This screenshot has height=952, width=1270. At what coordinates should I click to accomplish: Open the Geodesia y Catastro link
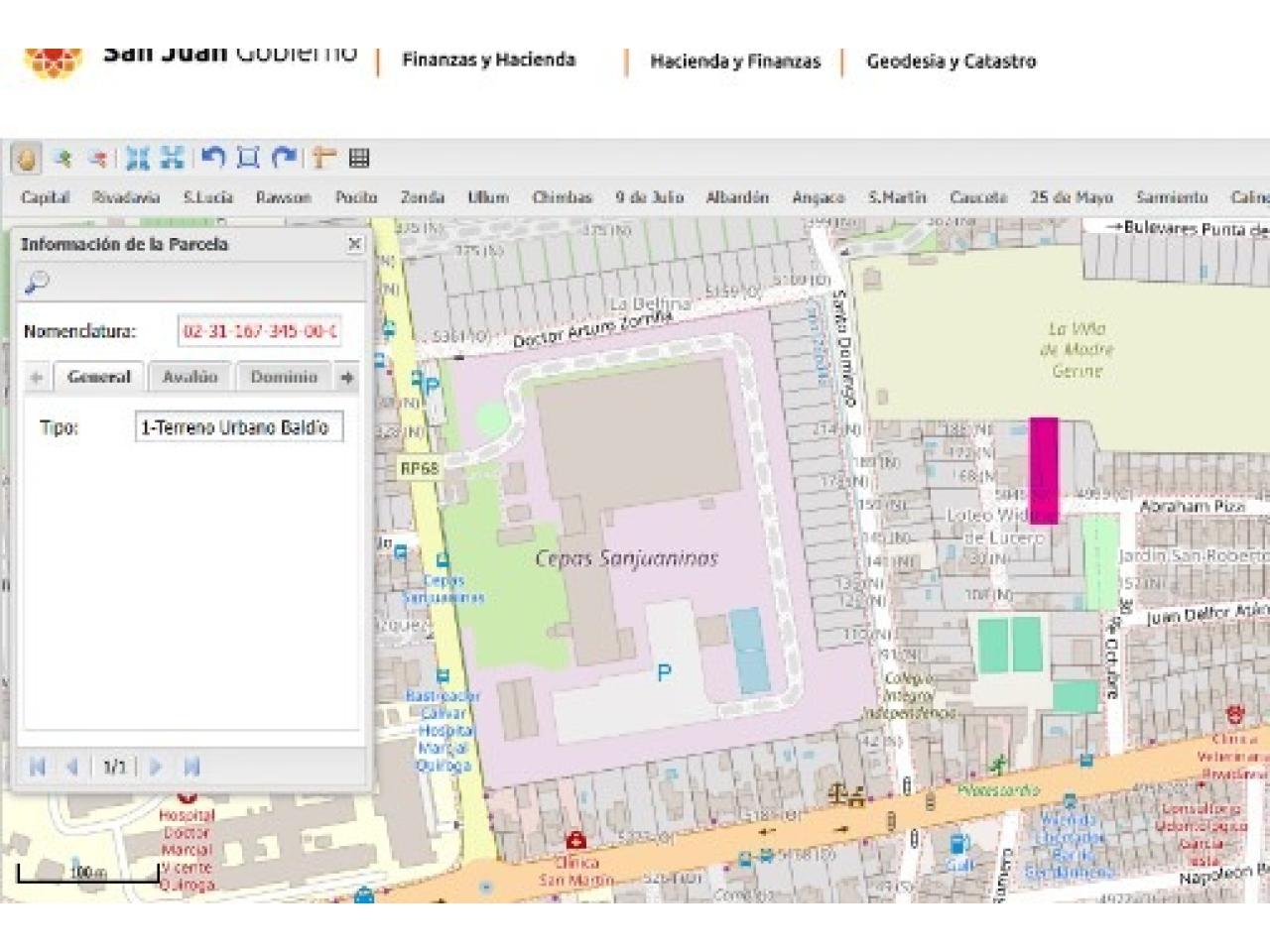[951, 61]
